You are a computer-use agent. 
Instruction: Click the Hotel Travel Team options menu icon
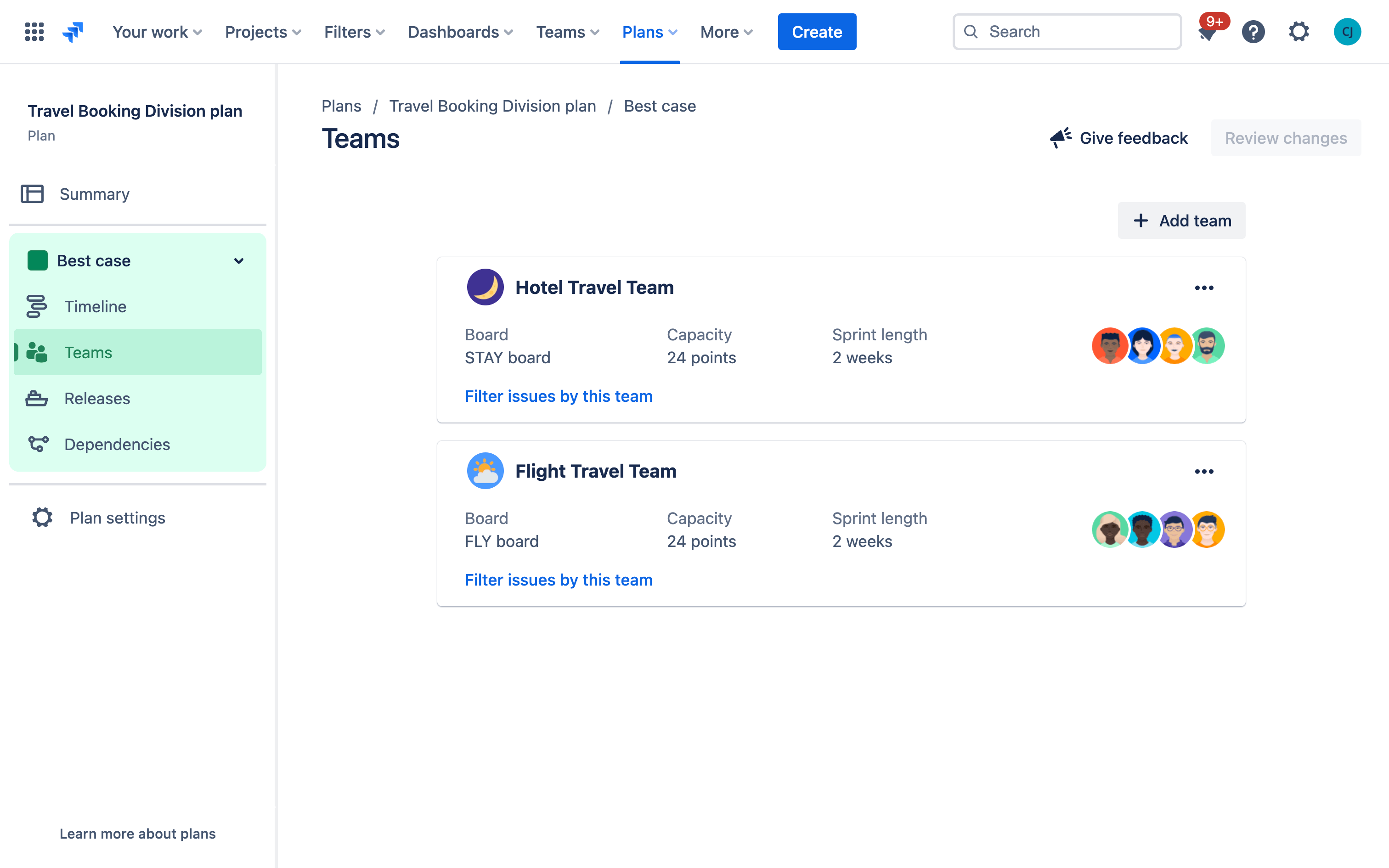[x=1204, y=287]
